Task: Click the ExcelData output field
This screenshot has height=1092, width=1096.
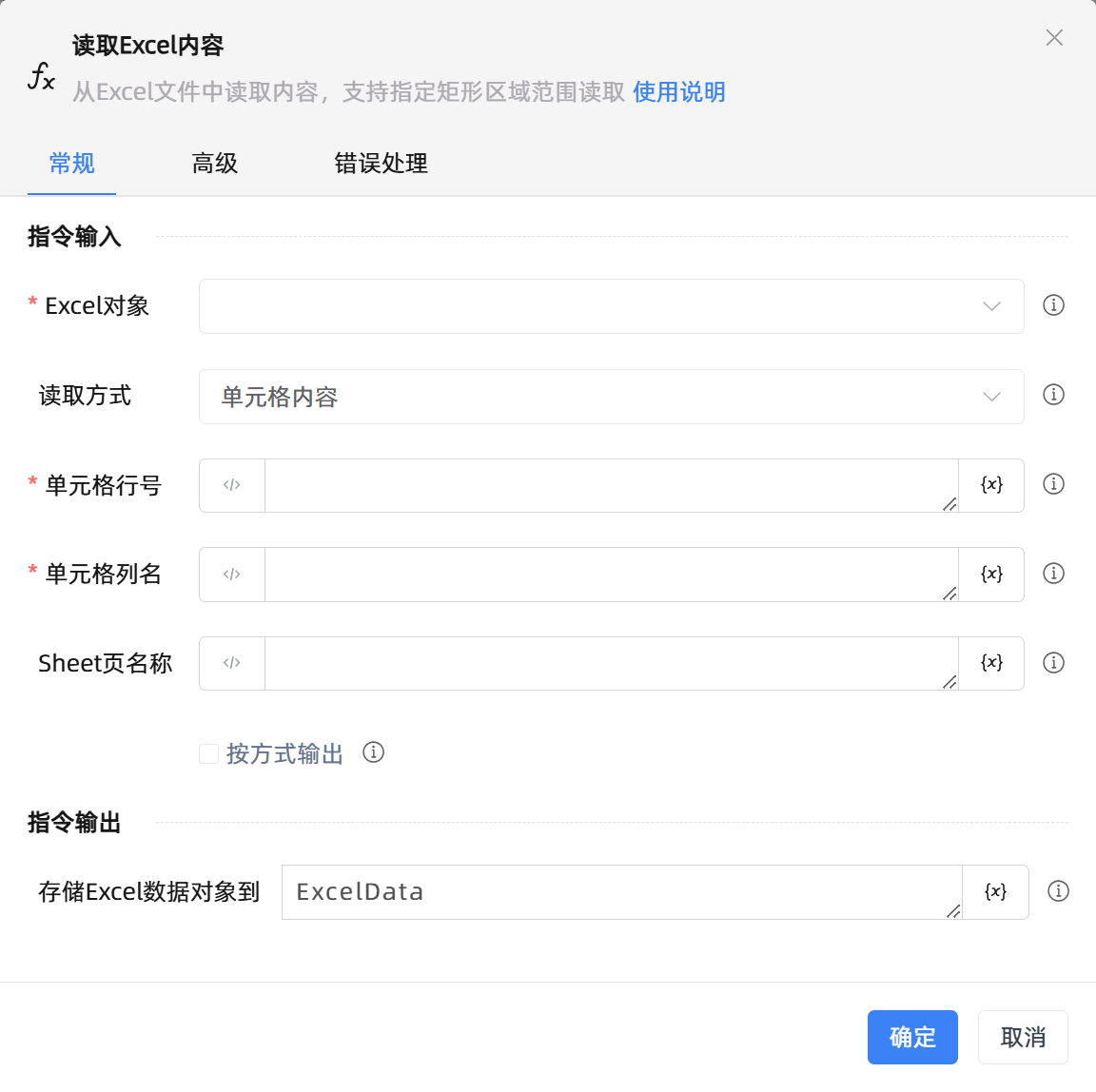Action: click(620, 892)
